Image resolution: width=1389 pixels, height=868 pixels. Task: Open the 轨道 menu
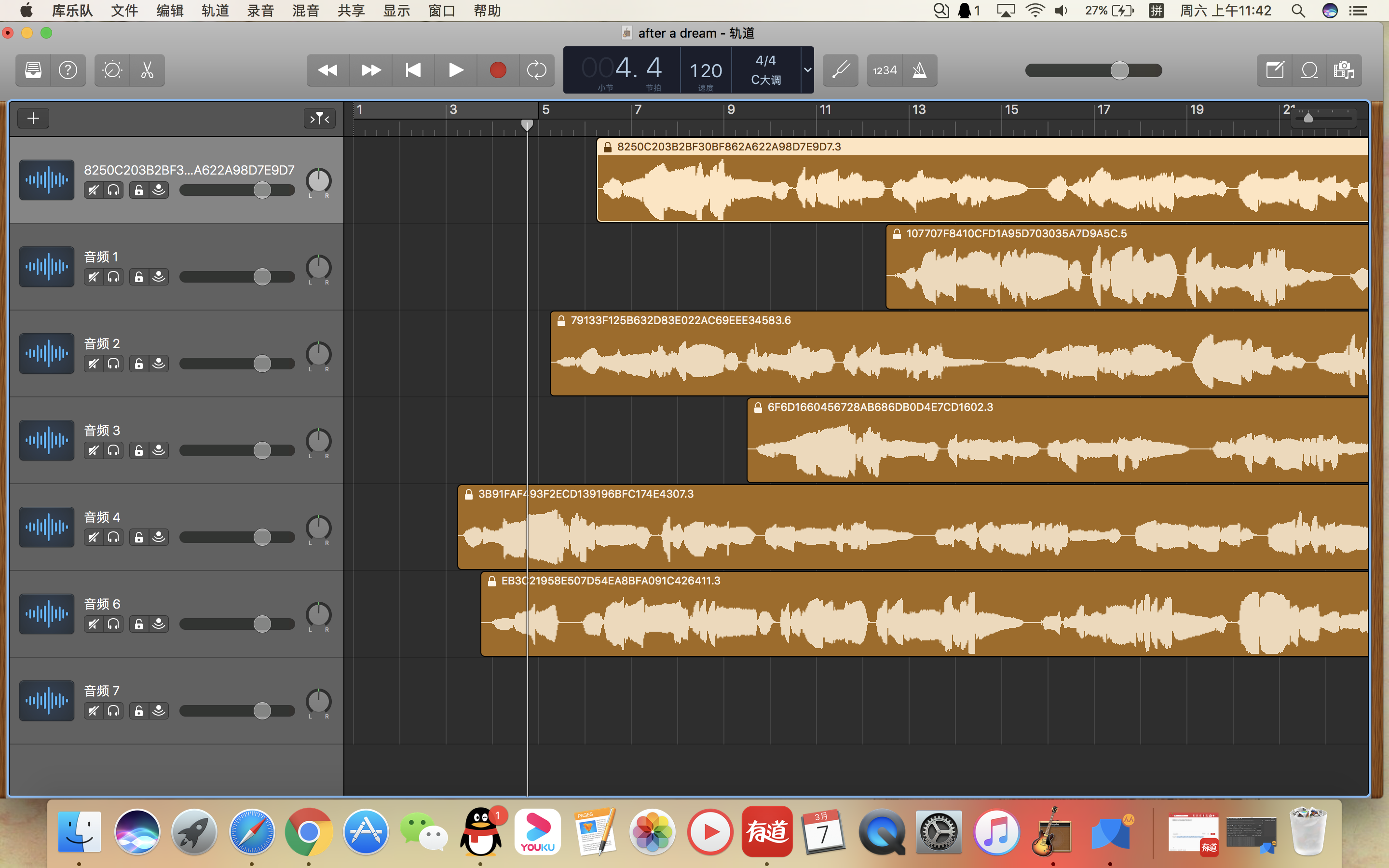tap(215, 10)
